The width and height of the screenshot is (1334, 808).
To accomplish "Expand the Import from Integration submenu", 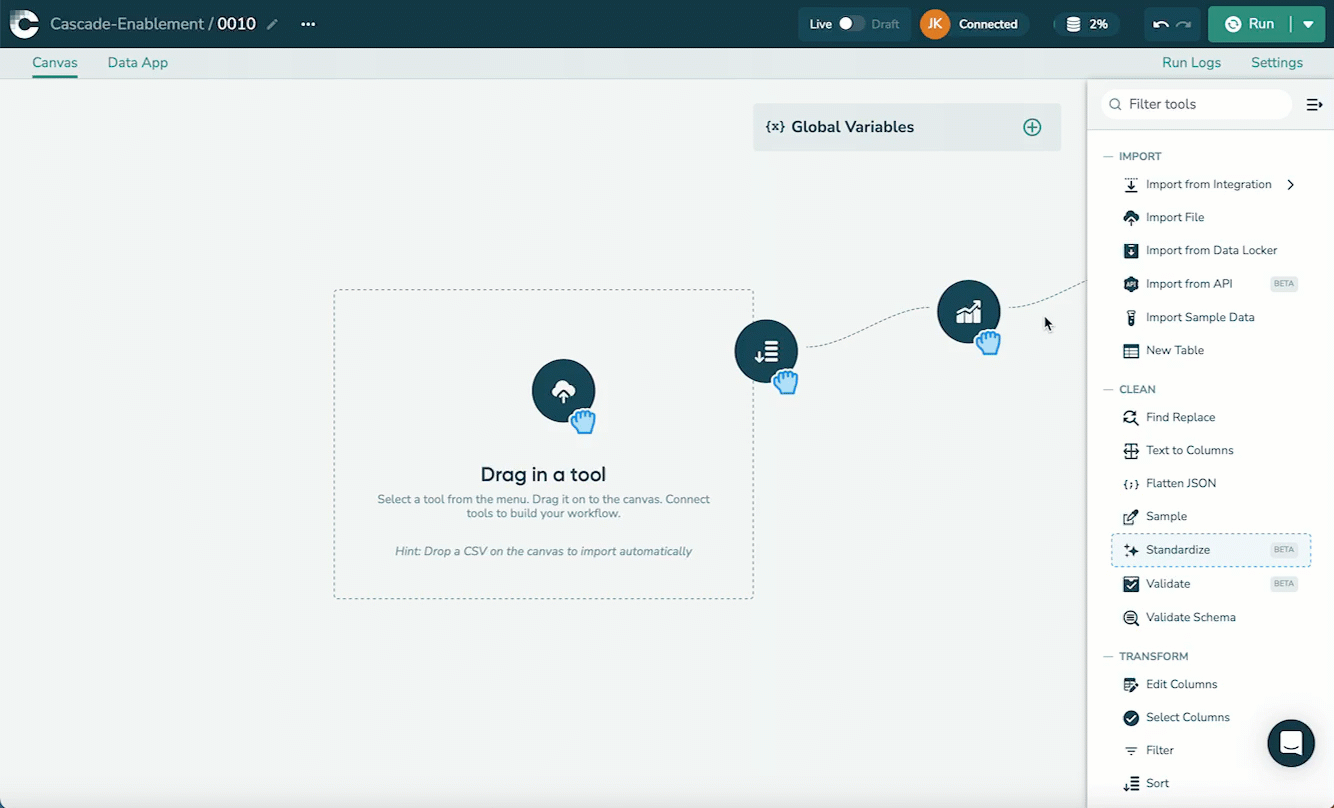I will (1291, 184).
